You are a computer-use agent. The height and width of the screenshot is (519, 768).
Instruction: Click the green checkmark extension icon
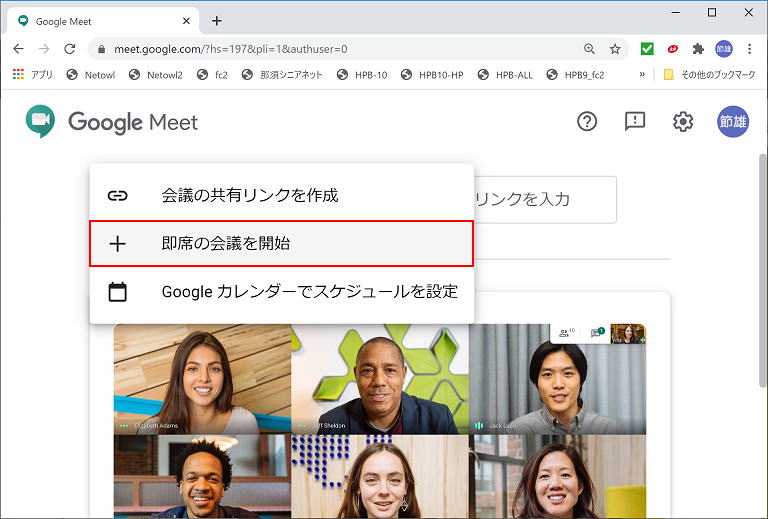647,48
